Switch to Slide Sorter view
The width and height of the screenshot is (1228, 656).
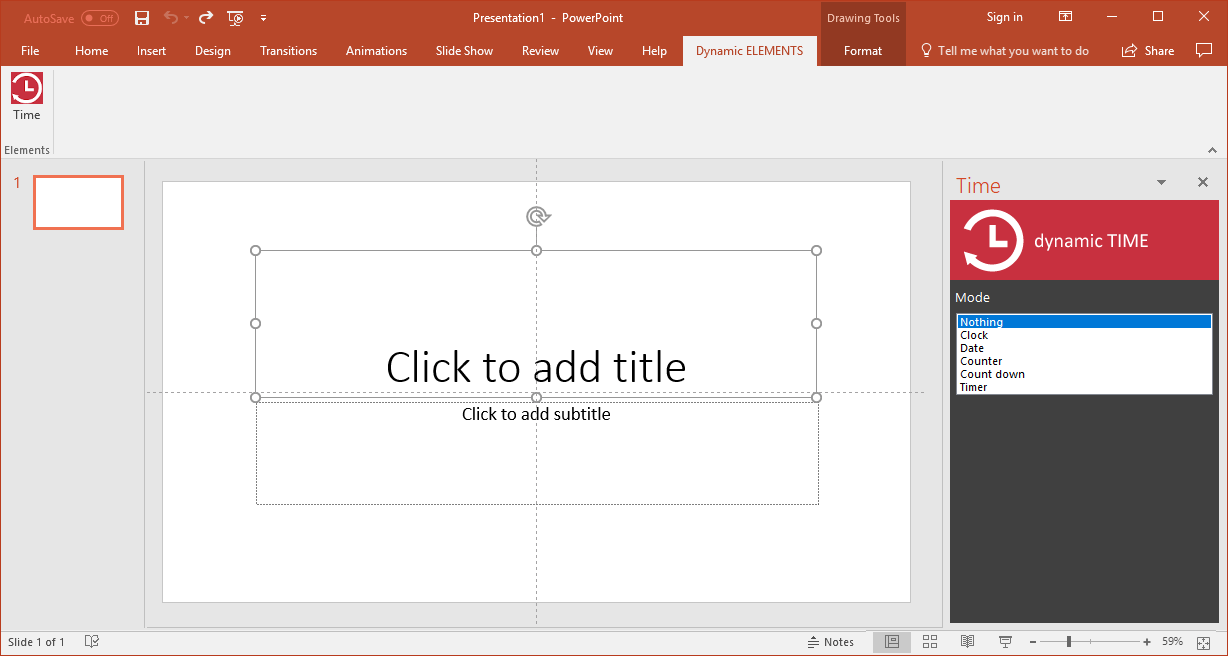click(x=930, y=642)
